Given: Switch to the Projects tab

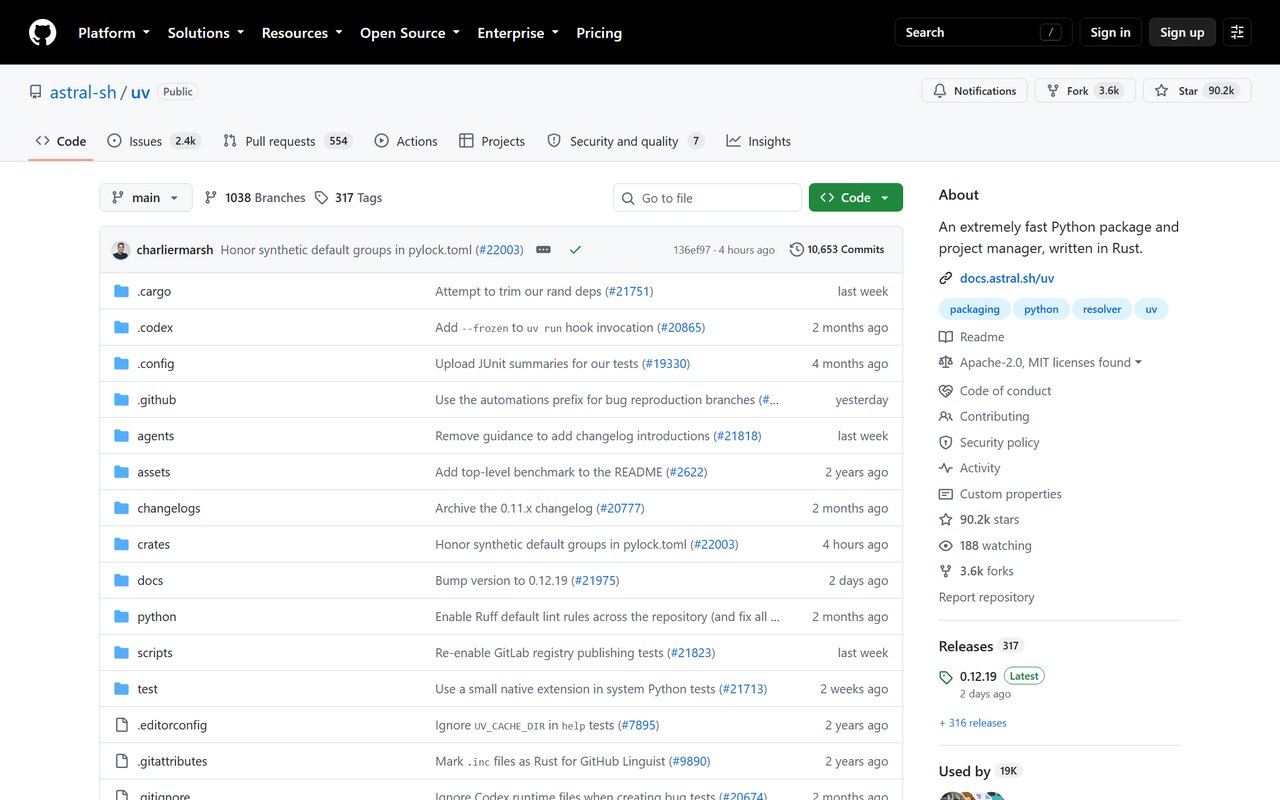Looking at the screenshot, I should point(492,141).
